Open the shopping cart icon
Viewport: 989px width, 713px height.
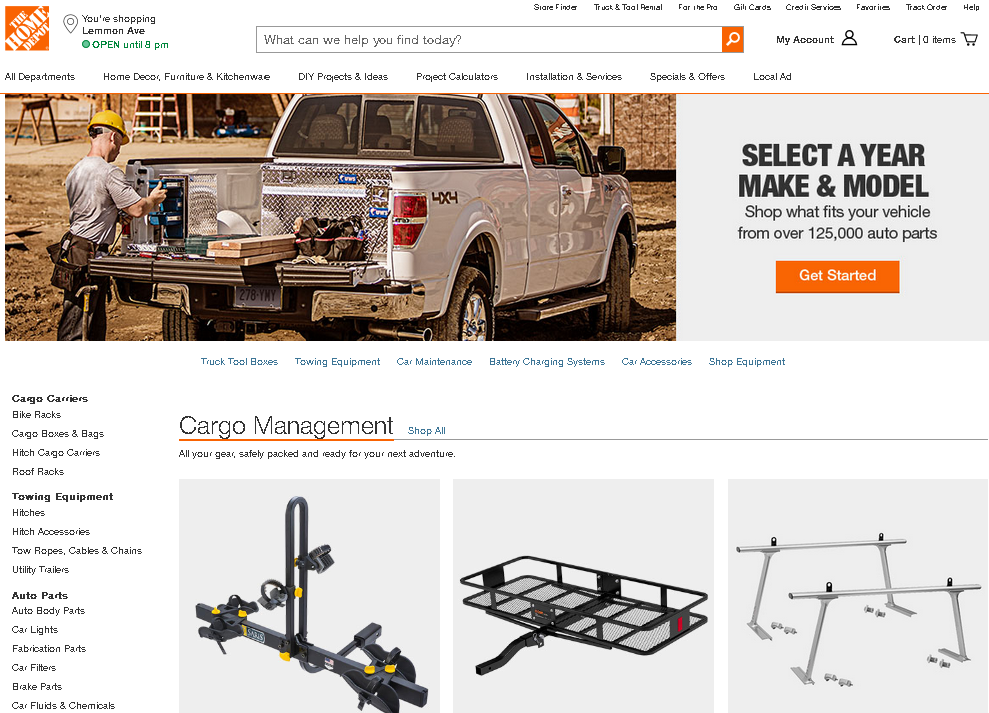(969, 39)
